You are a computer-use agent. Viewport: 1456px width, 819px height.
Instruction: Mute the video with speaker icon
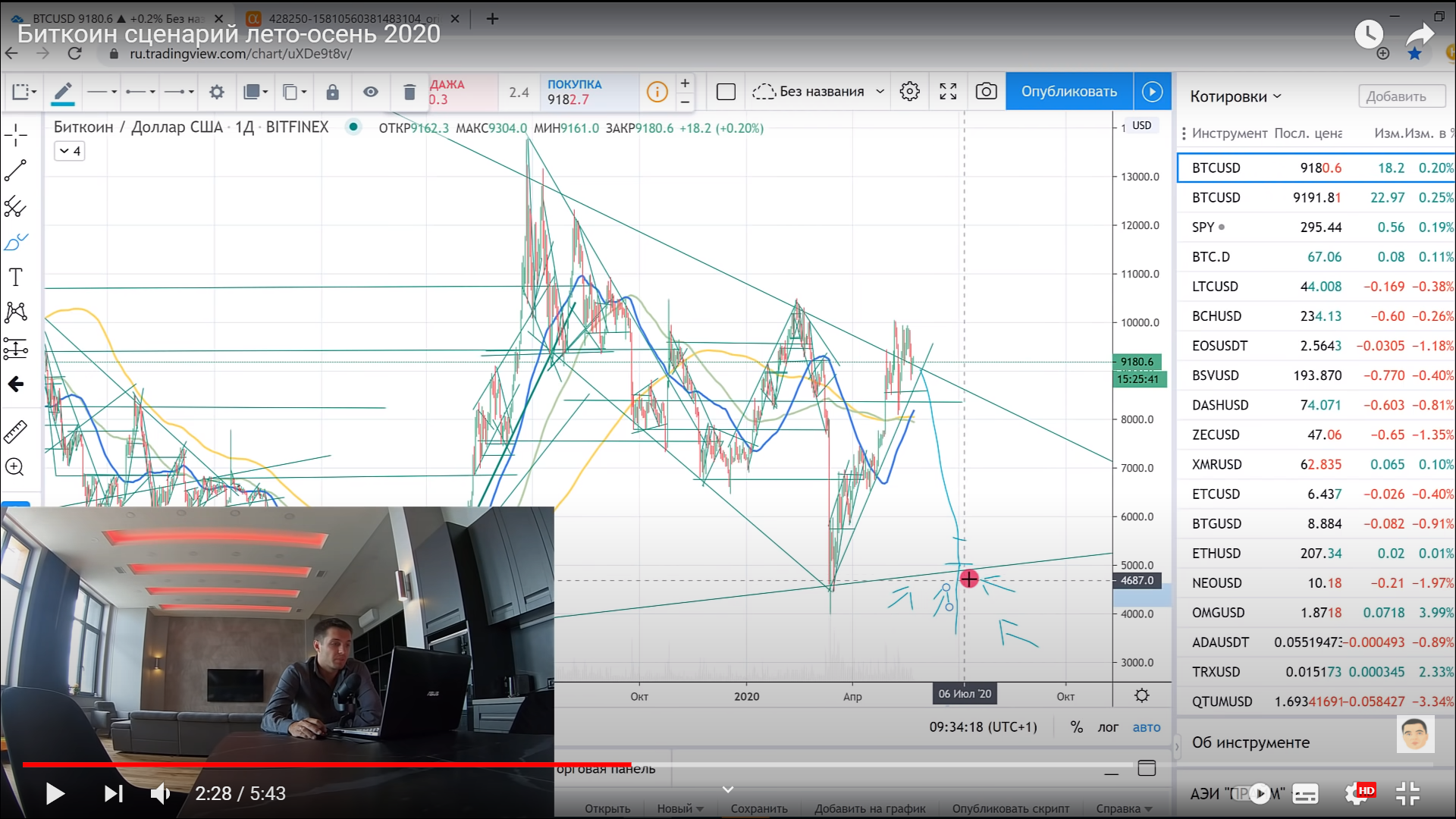click(160, 793)
